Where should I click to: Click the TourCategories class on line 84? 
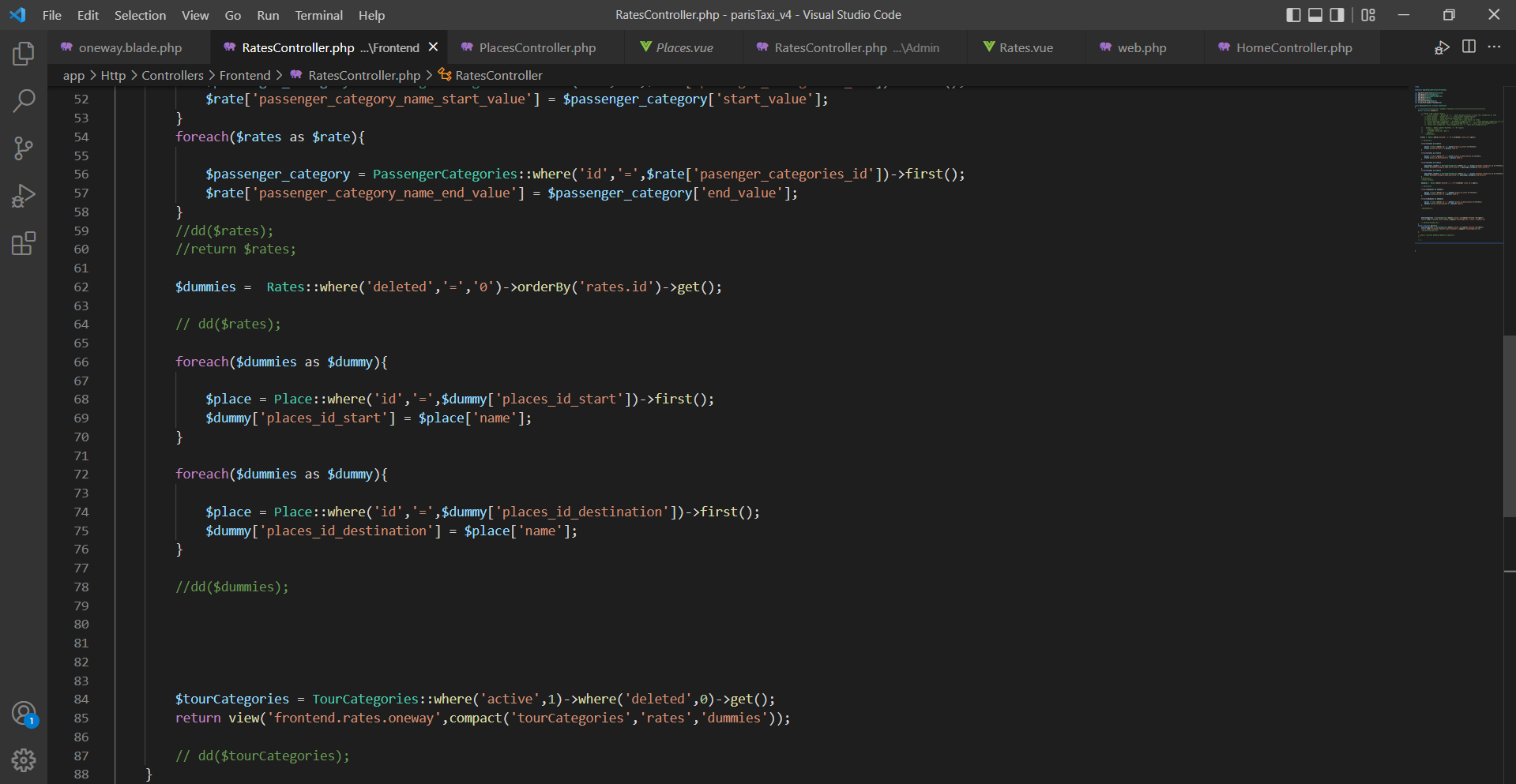365,700
